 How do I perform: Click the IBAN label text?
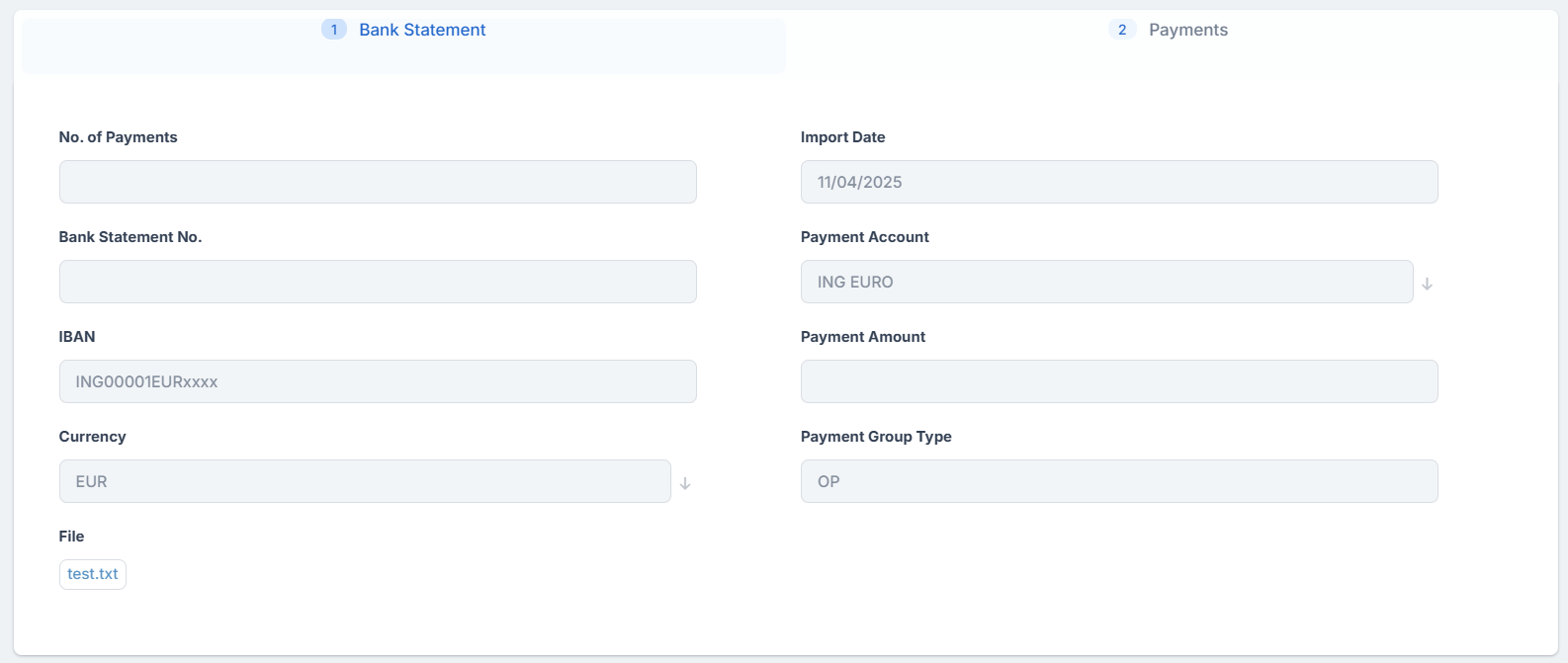pos(77,337)
